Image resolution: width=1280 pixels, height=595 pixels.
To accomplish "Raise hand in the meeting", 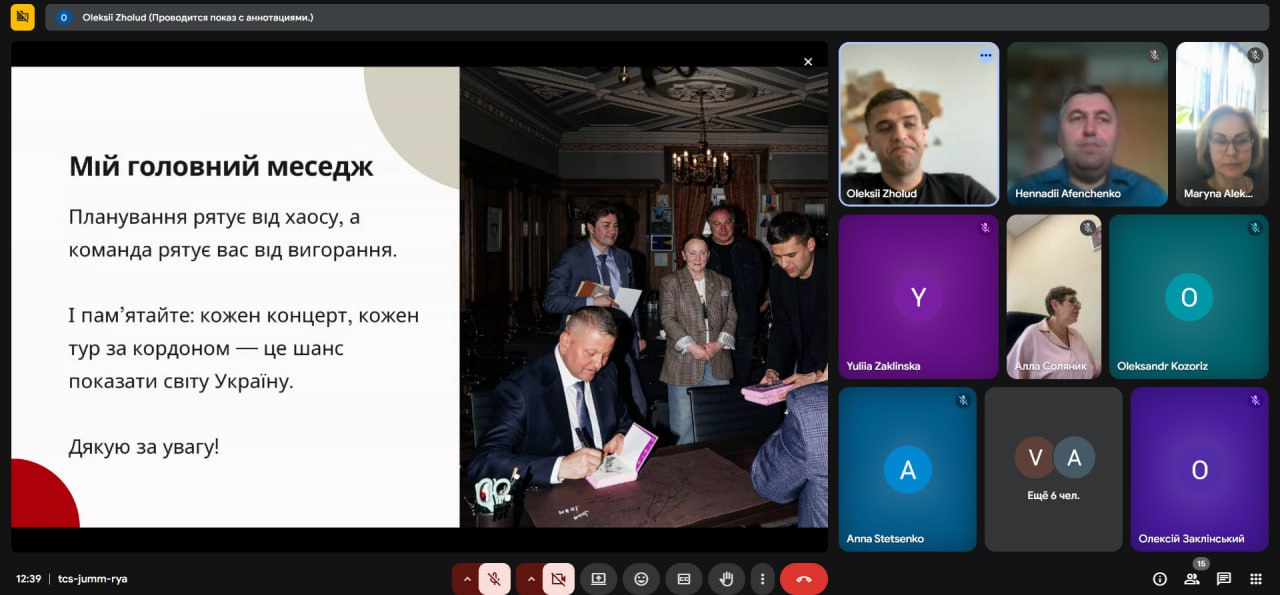I will click(x=727, y=579).
